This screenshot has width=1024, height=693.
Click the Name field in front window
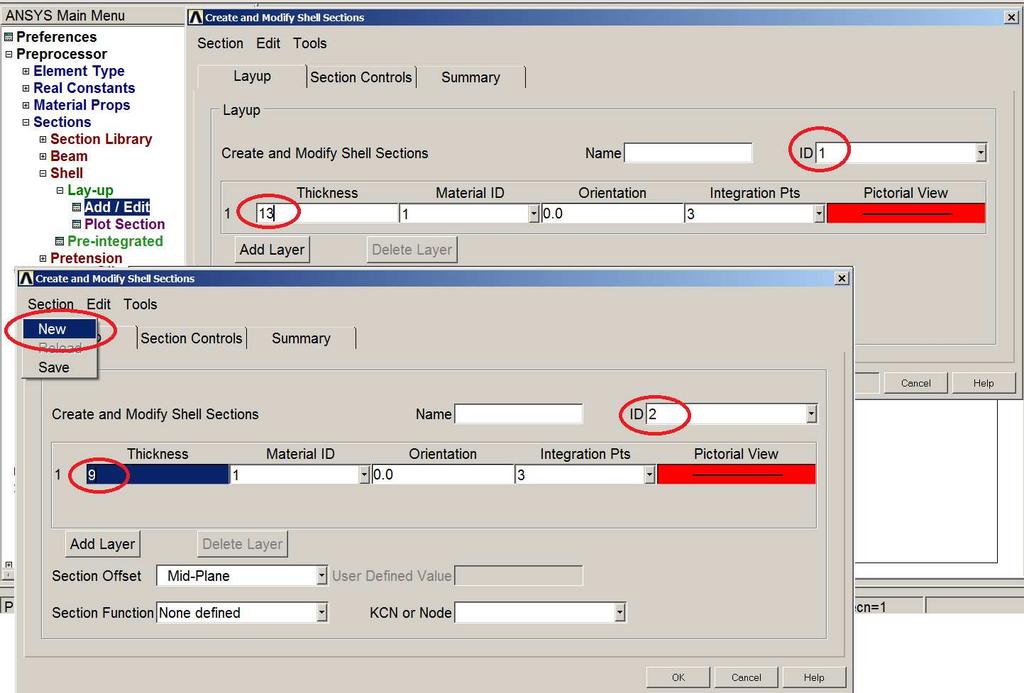tap(518, 413)
